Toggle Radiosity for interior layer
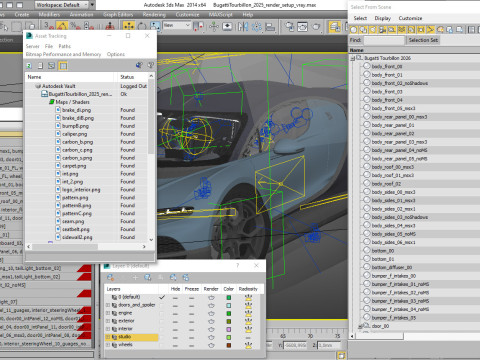480x360 pixels. pyautogui.click(x=248, y=329)
